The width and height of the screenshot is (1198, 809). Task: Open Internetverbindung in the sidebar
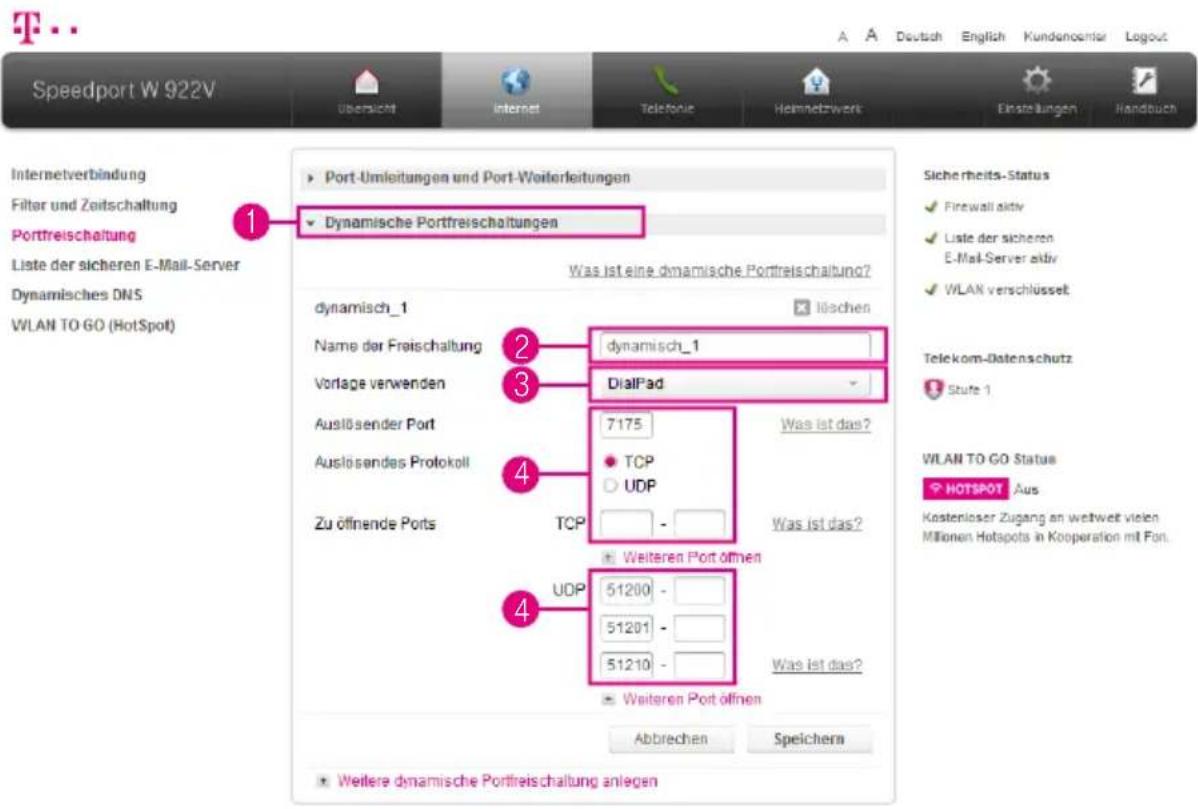[79, 174]
